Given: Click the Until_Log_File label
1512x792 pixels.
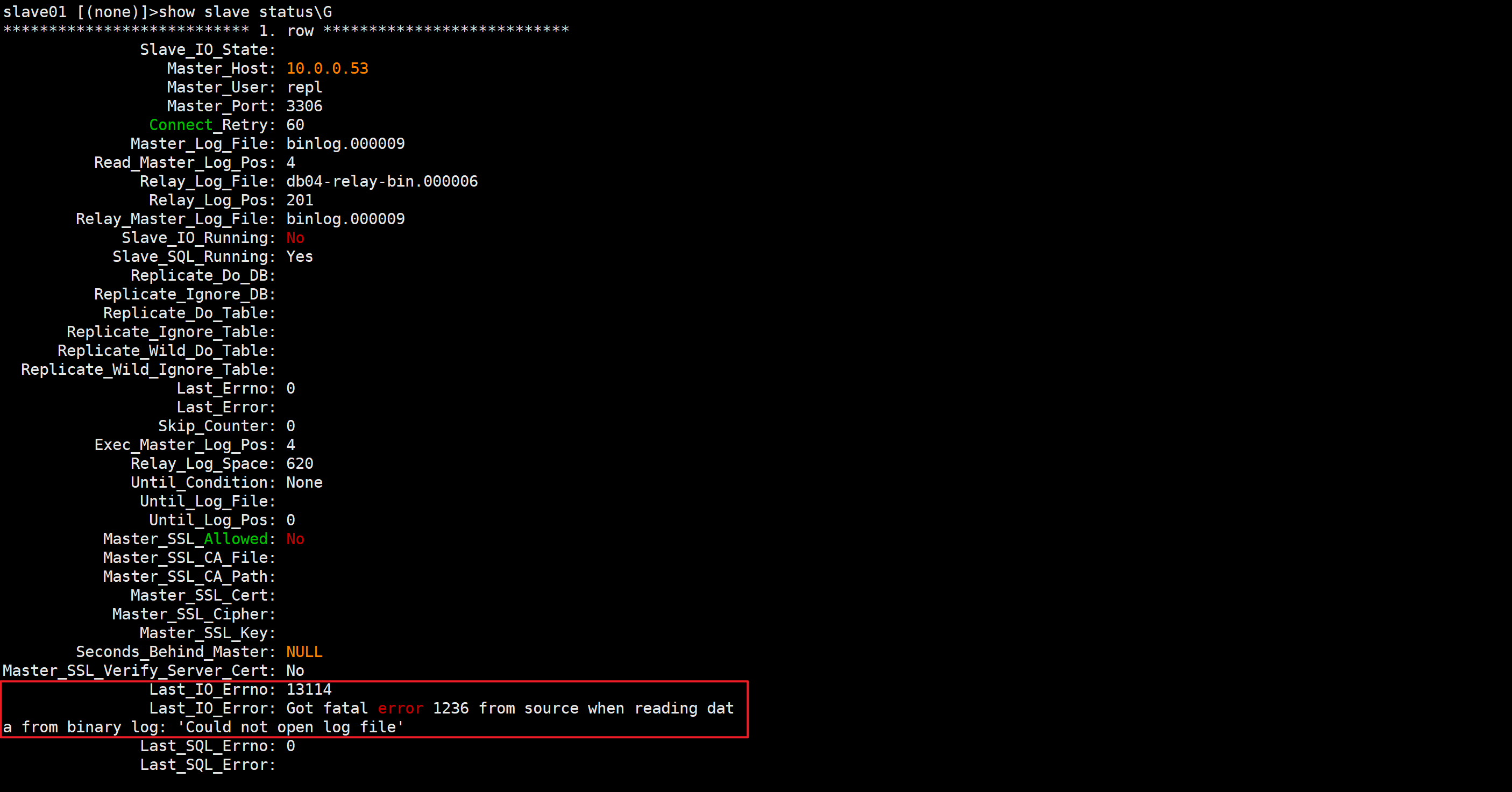Looking at the screenshot, I should tap(208, 501).
